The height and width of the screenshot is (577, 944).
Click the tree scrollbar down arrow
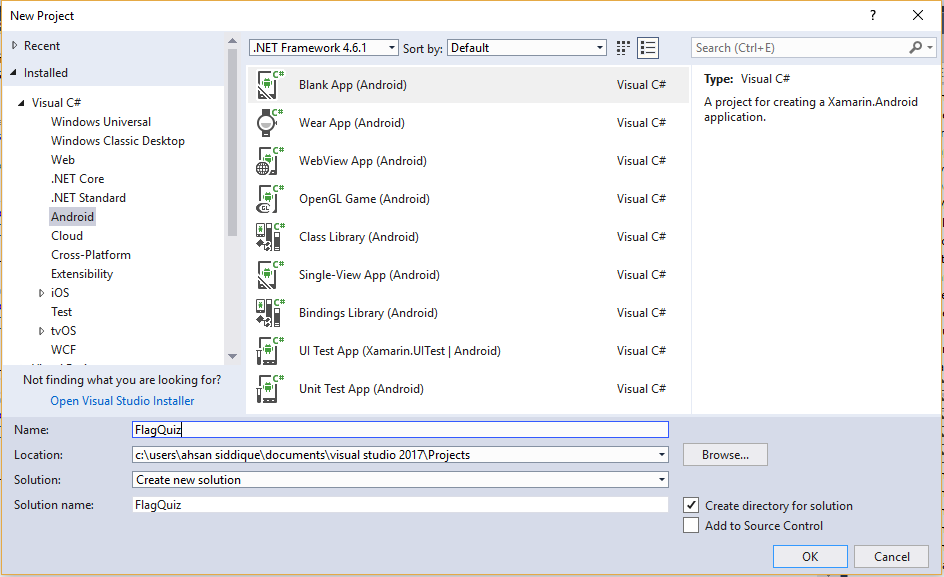coord(232,357)
